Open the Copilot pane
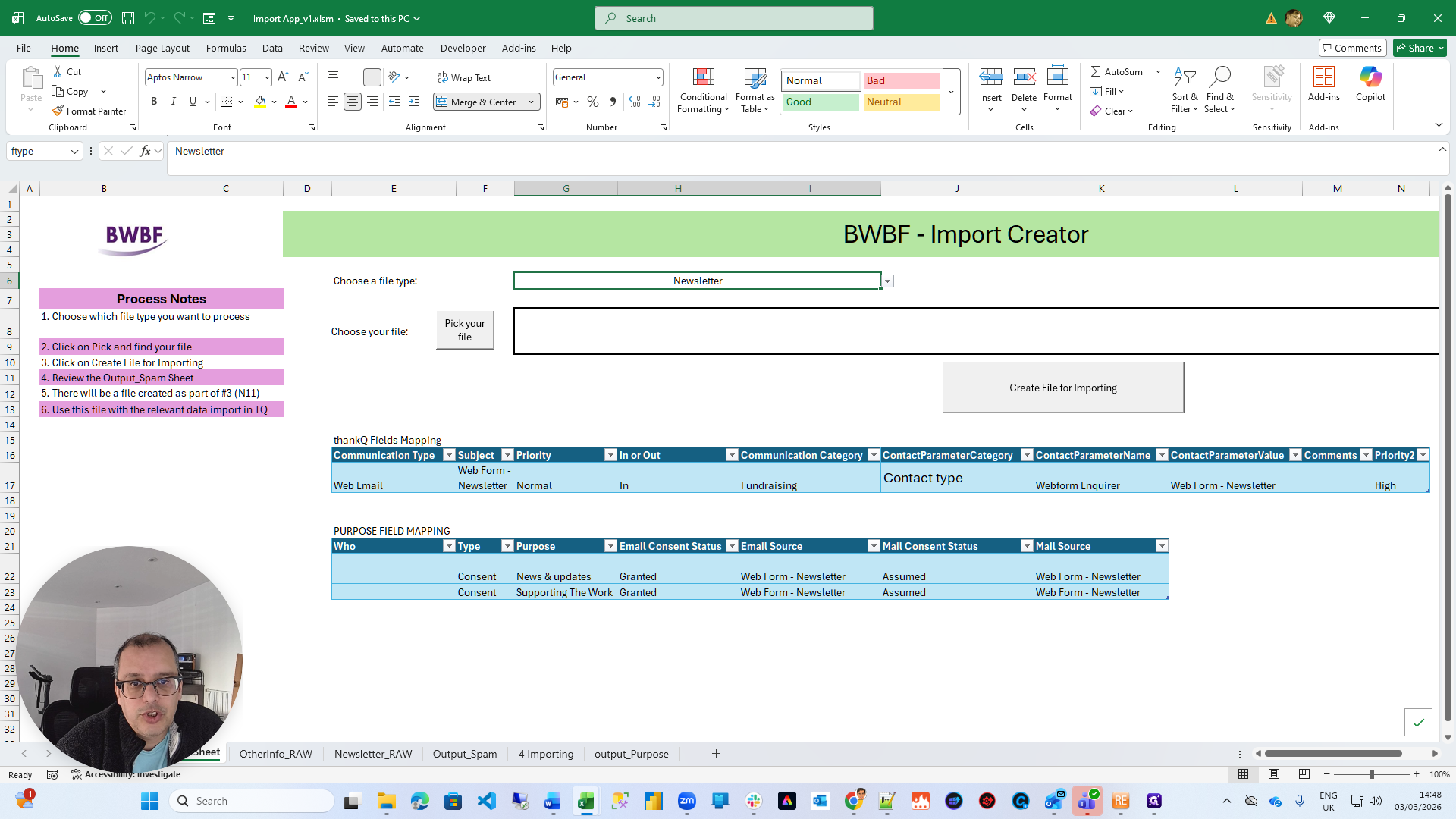This screenshot has width=1456, height=819. tap(1370, 83)
